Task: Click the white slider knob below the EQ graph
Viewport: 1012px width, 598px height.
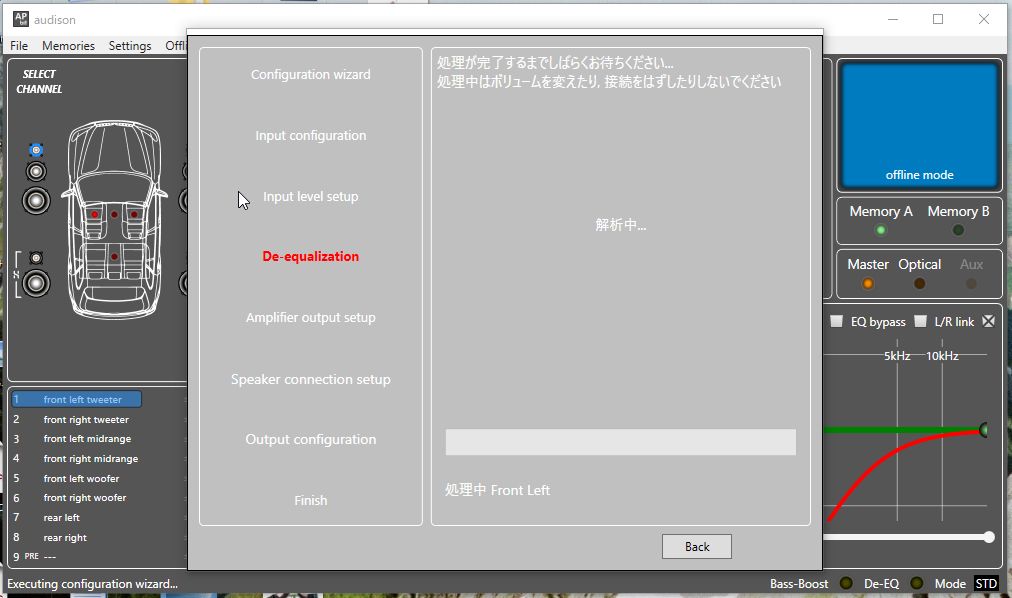Action: [989, 537]
